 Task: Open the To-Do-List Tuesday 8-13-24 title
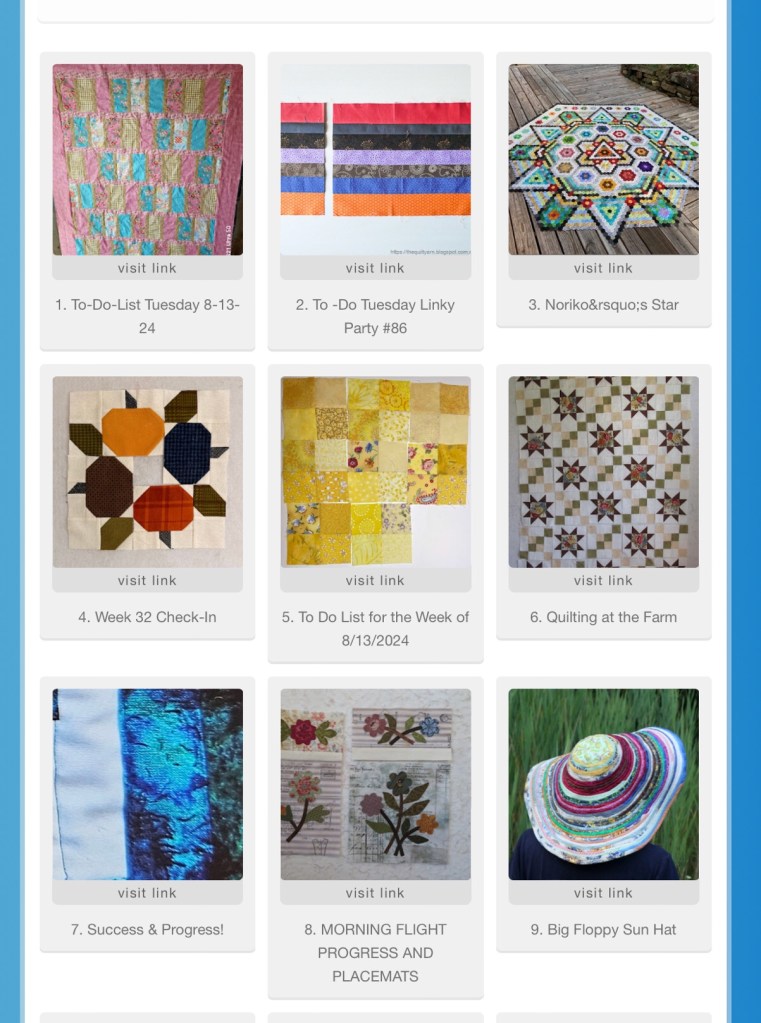[x=148, y=316]
